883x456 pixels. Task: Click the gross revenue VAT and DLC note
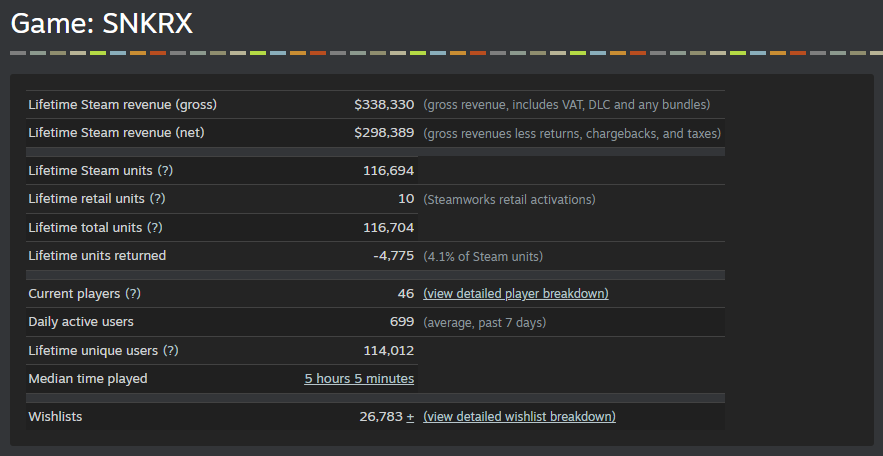click(567, 105)
